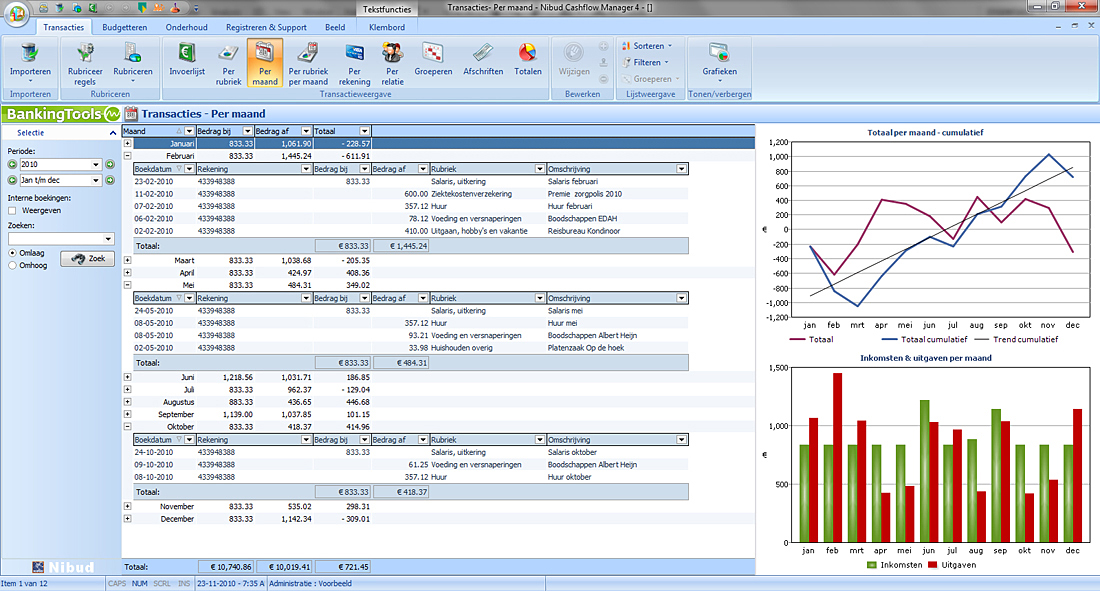Select the Omlaag search direction

click(x=12, y=253)
